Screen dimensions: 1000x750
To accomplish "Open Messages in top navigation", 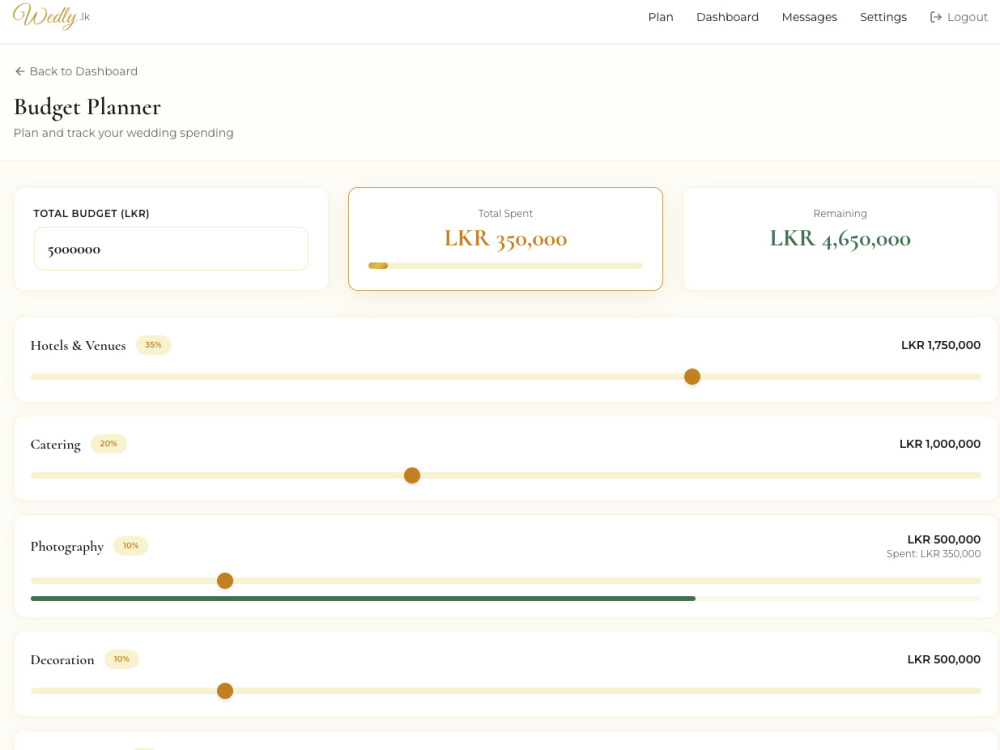I will [809, 17].
